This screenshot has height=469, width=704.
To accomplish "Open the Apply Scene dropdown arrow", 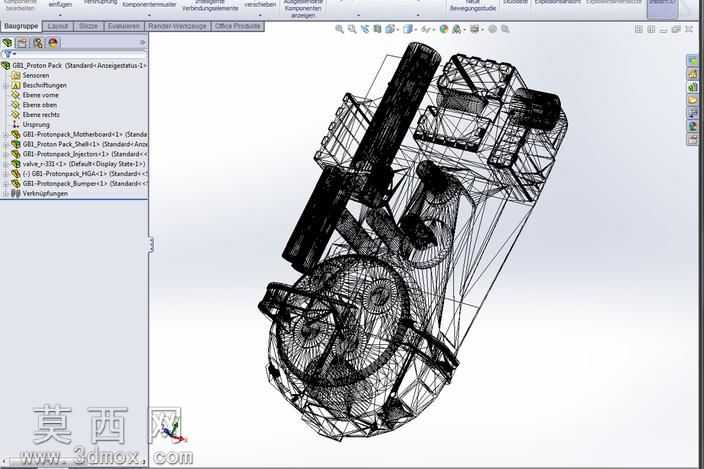I will point(465,30).
